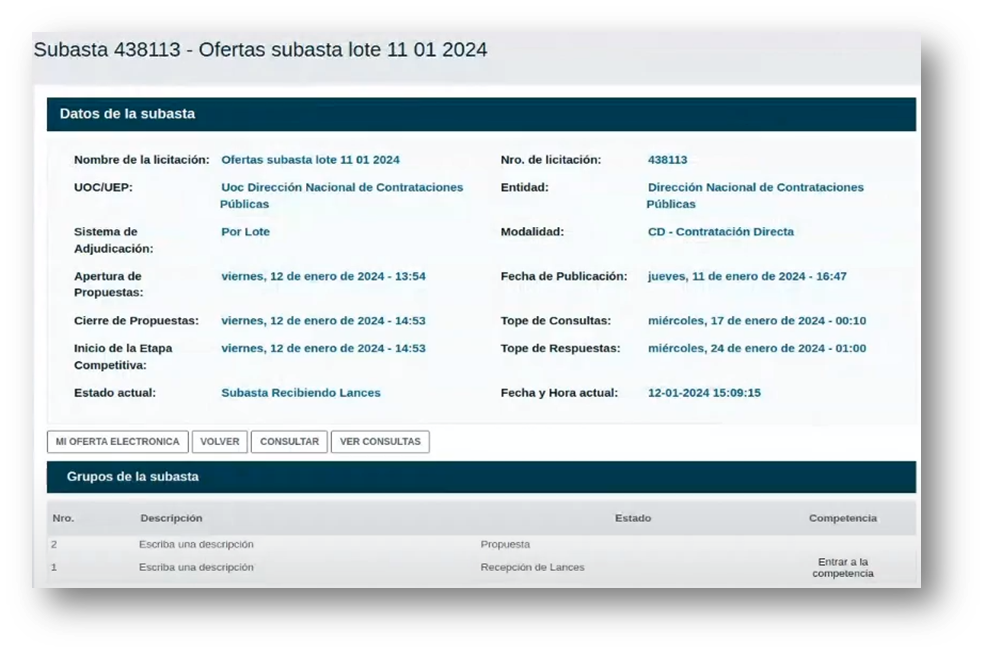Click the Nro. column header
This screenshot has width=986, height=653.
click(63, 518)
